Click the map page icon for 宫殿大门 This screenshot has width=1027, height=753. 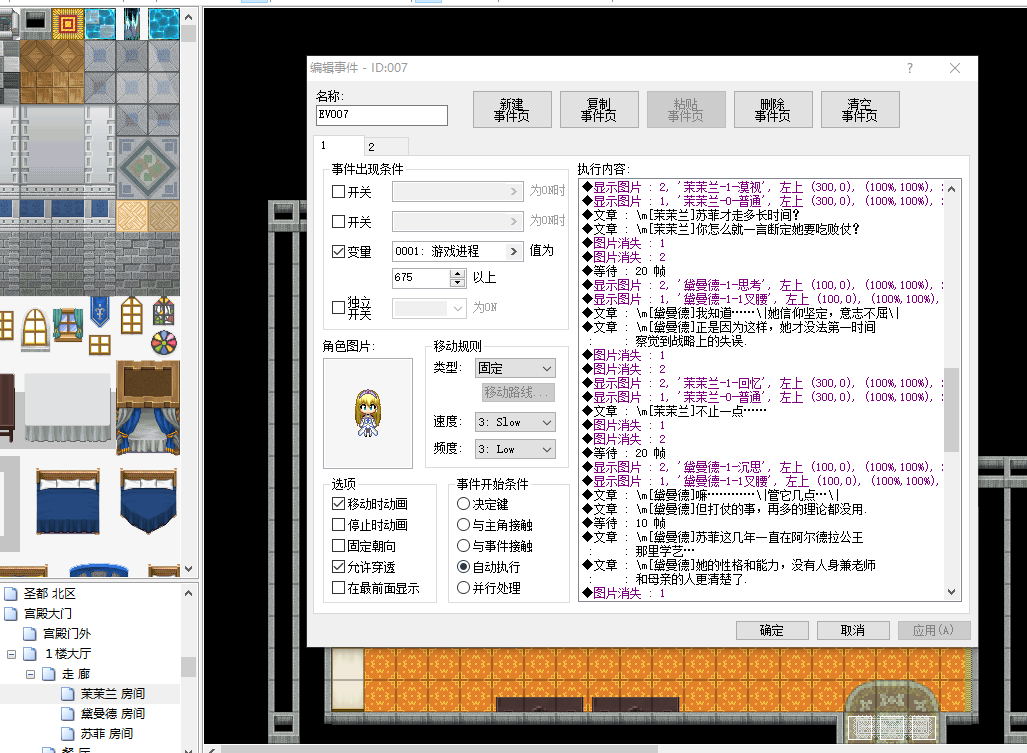click(10, 614)
